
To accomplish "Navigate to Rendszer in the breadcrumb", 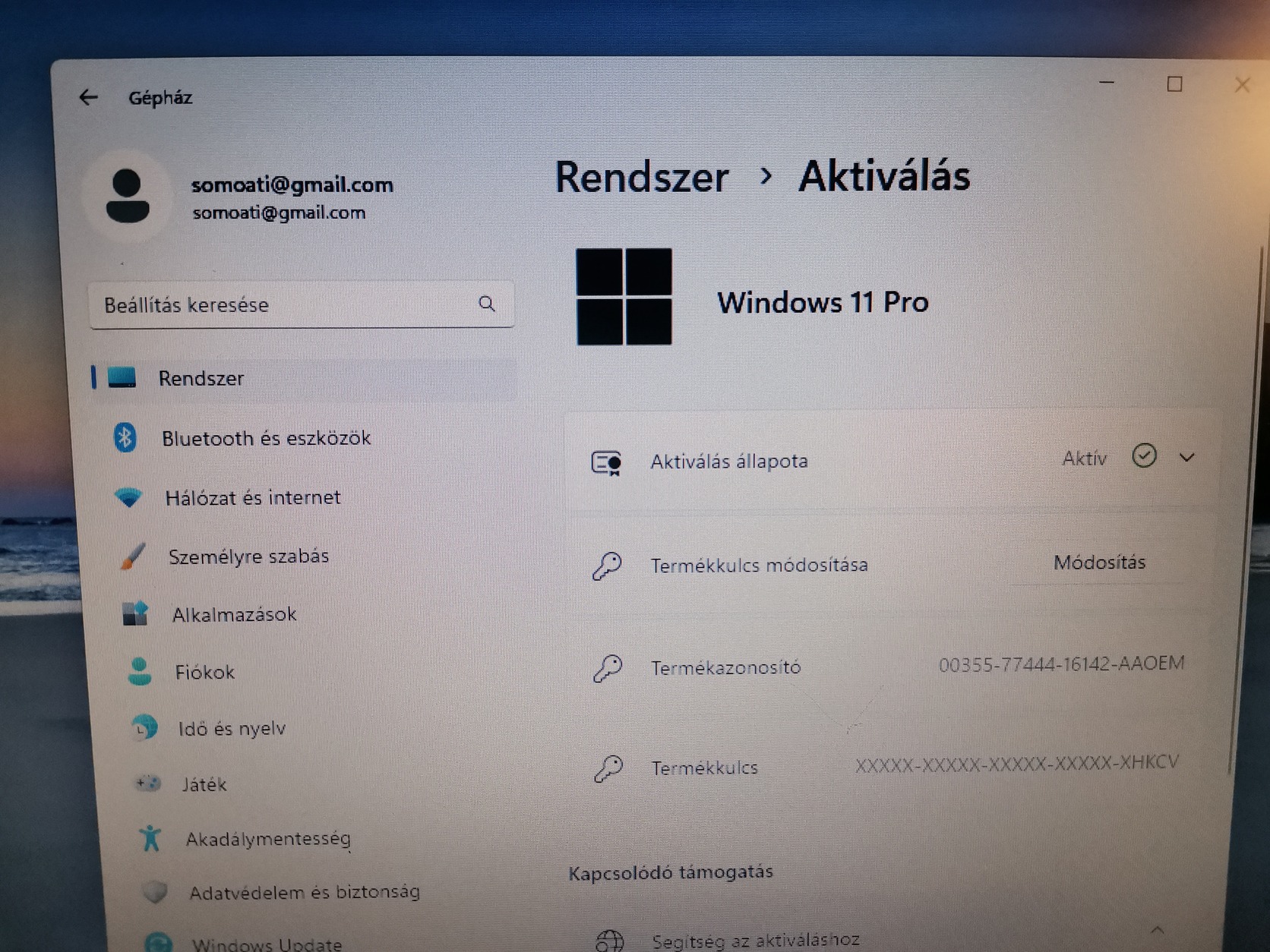I will [642, 178].
